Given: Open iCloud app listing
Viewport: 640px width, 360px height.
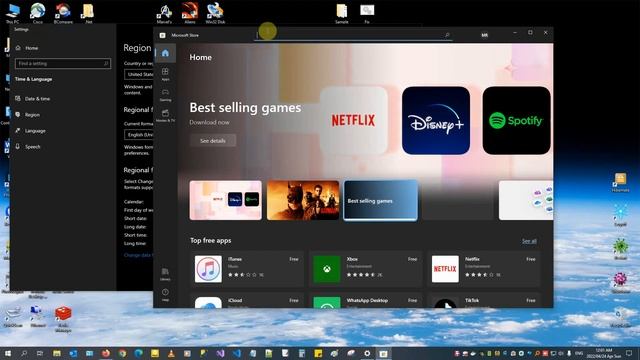Looking at the screenshot, I should tap(247, 300).
